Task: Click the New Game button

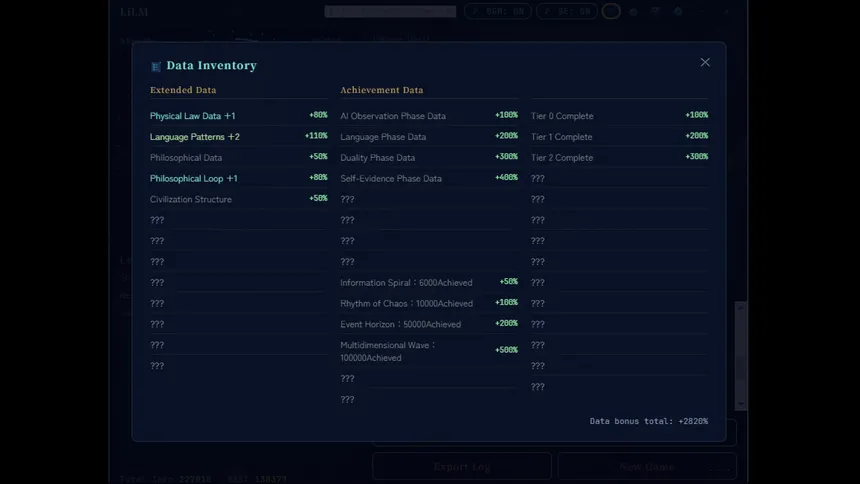Action: pos(647,467)
